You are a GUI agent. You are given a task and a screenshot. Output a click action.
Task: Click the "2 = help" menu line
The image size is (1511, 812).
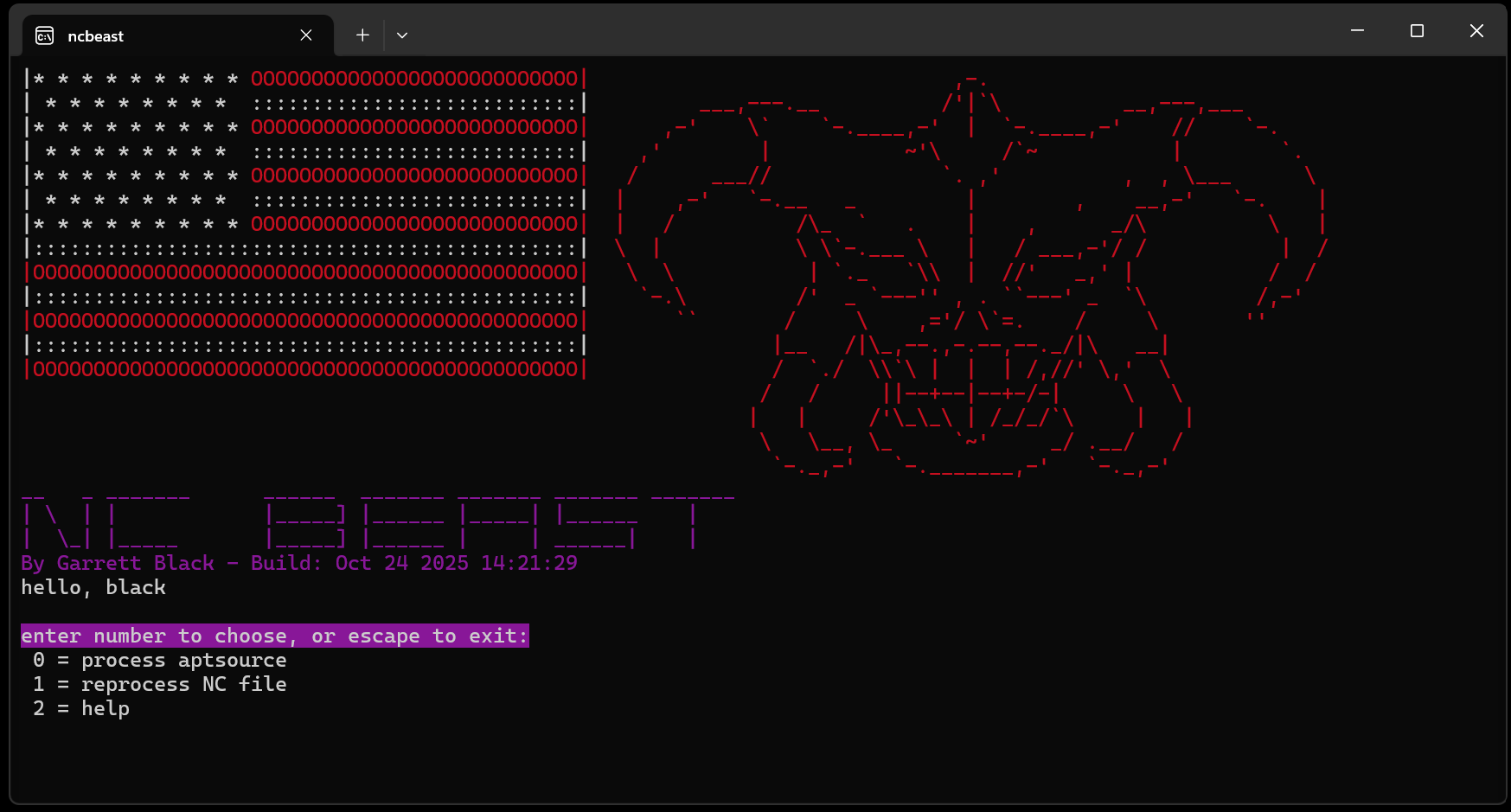(x=81, y=709)
